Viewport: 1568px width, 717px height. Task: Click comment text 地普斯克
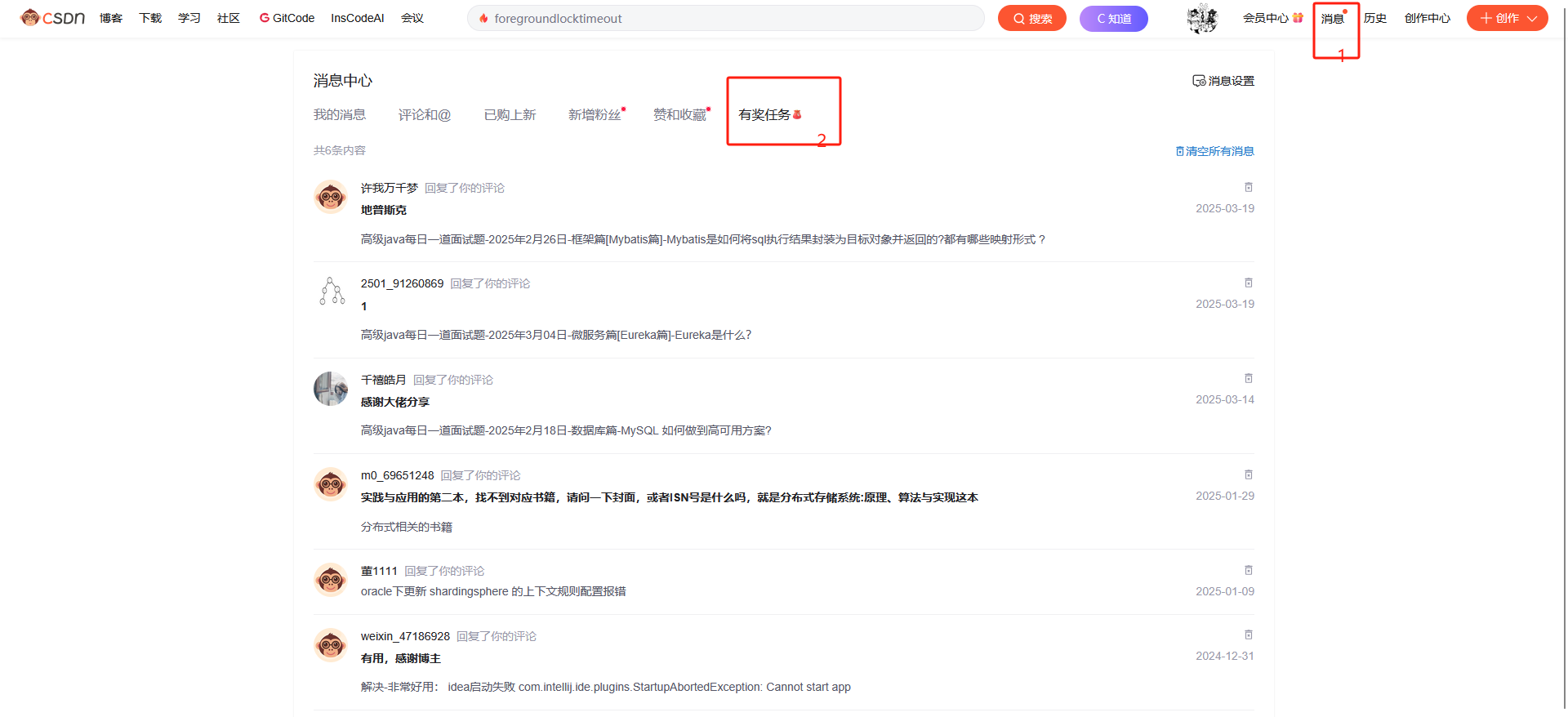pos(384,210)
